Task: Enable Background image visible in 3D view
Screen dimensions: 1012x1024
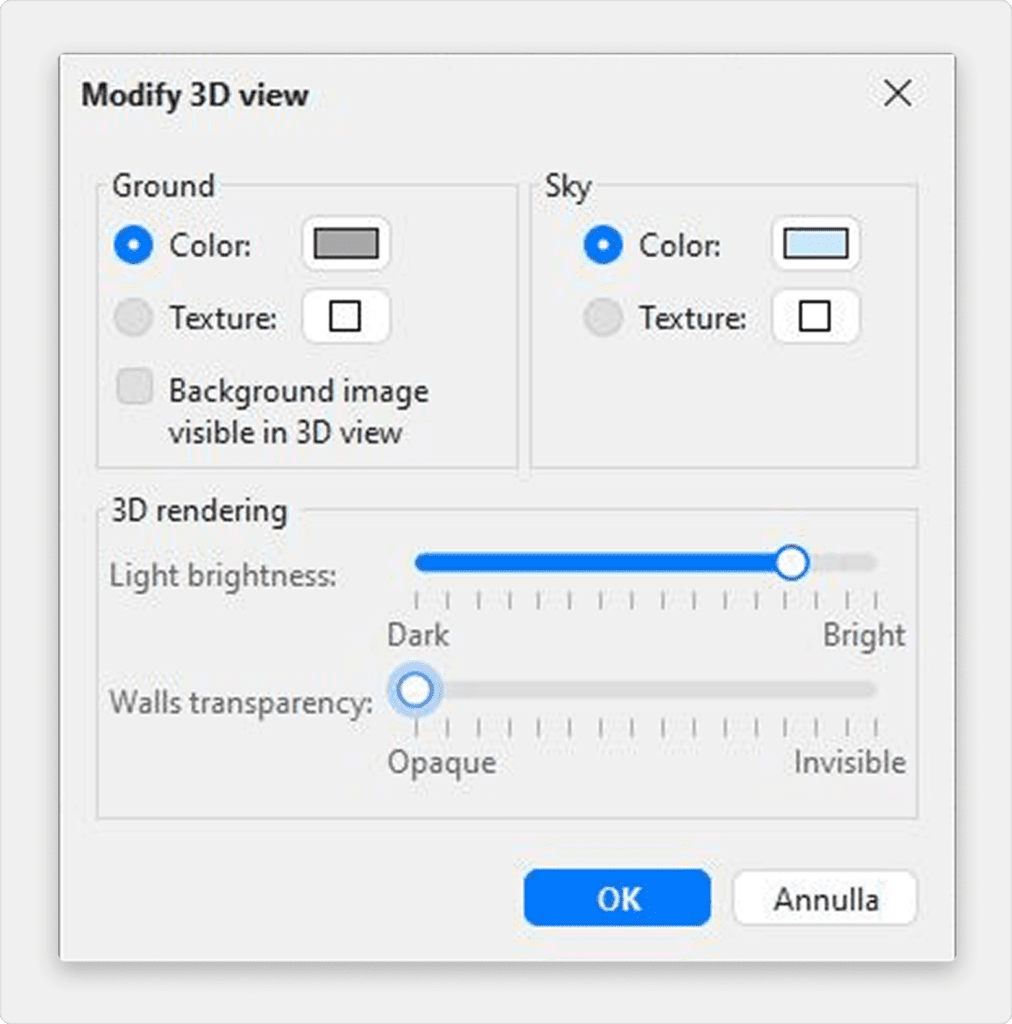Action: pos(135,387)
